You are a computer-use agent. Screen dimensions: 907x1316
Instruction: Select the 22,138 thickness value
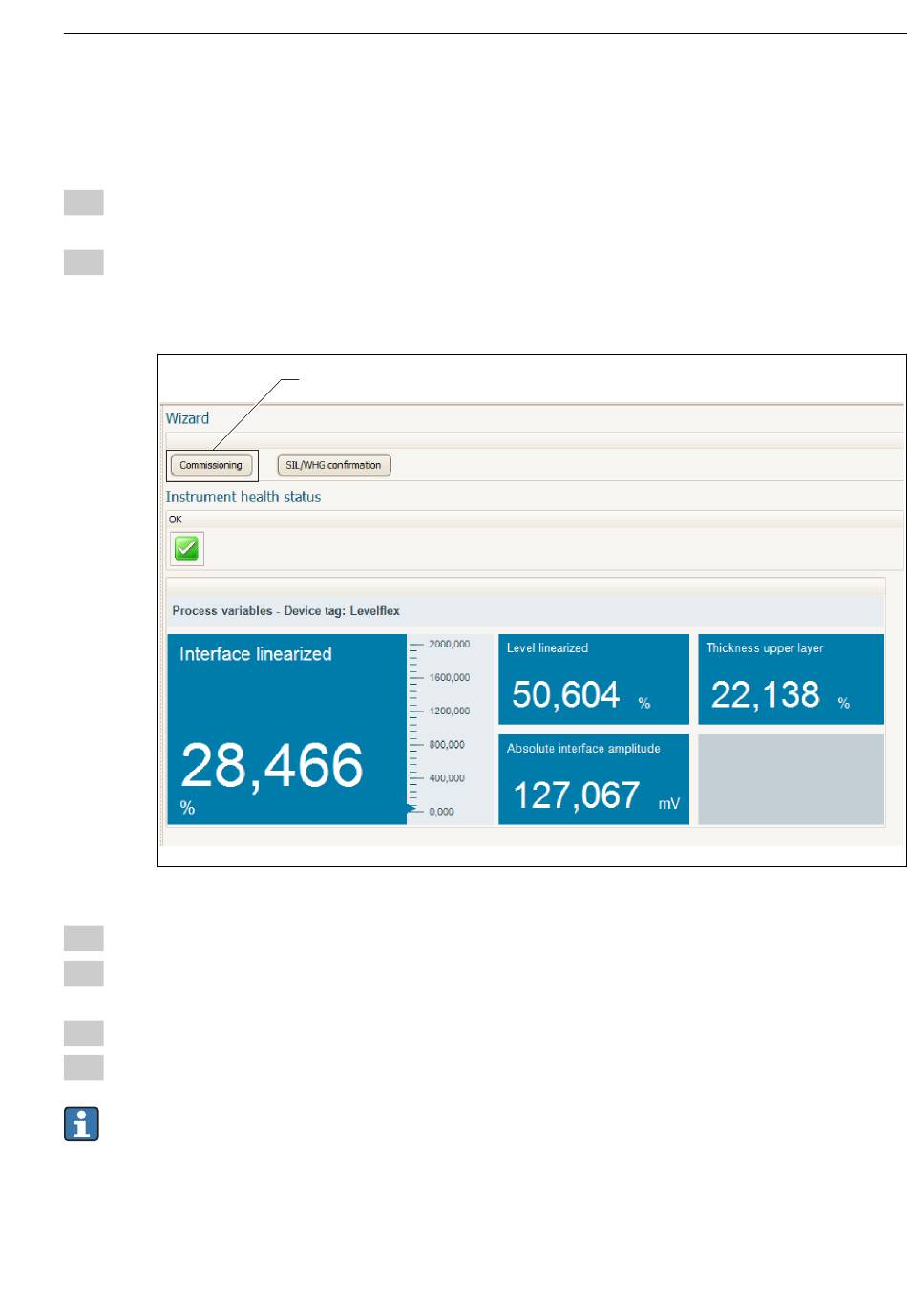click(766, 694)
